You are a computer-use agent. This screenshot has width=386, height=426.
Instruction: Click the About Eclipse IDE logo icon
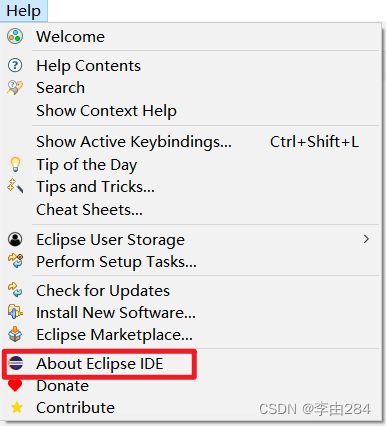tap(16, 363)
